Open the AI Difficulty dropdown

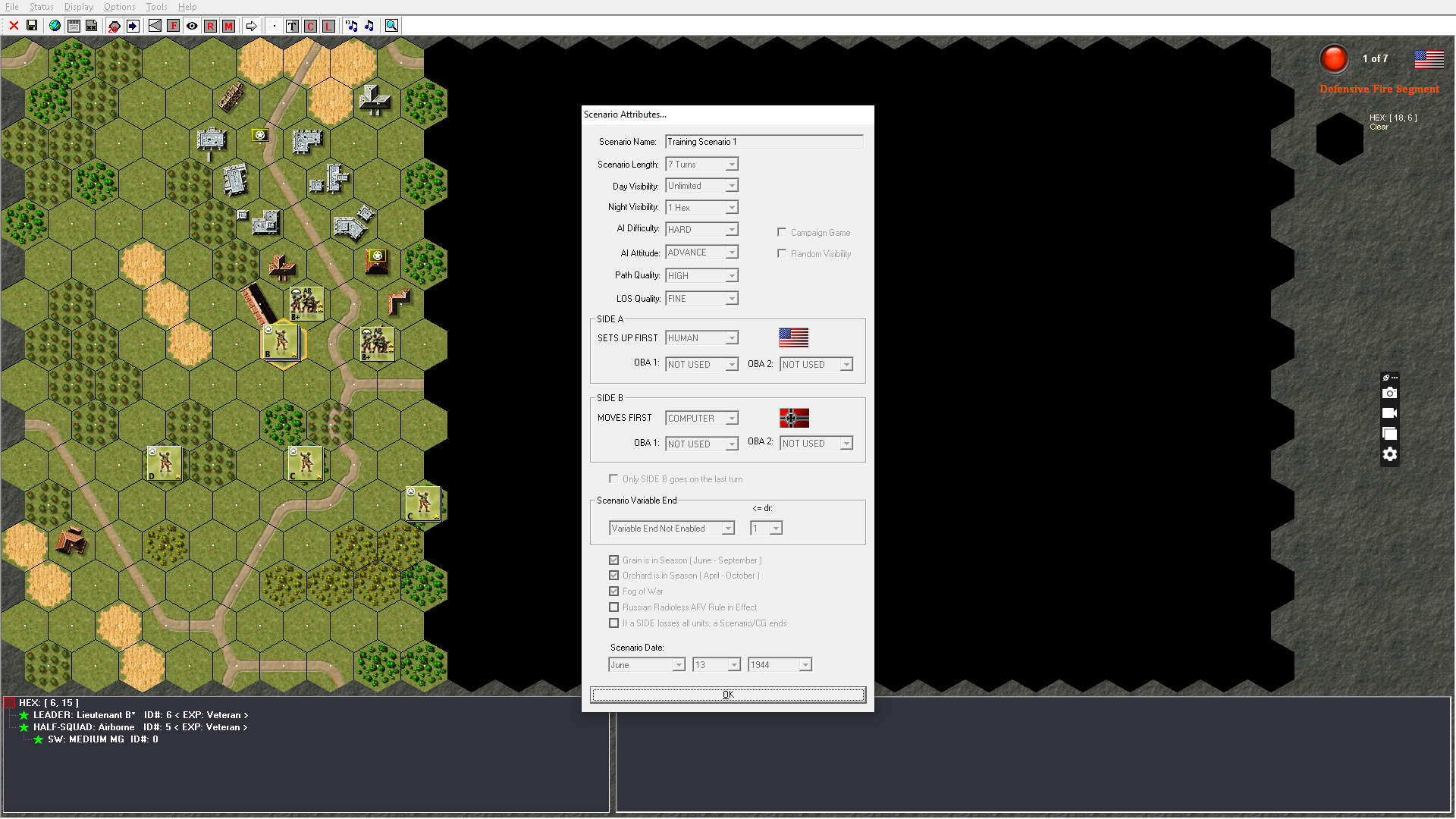click(x=731, y=230)
